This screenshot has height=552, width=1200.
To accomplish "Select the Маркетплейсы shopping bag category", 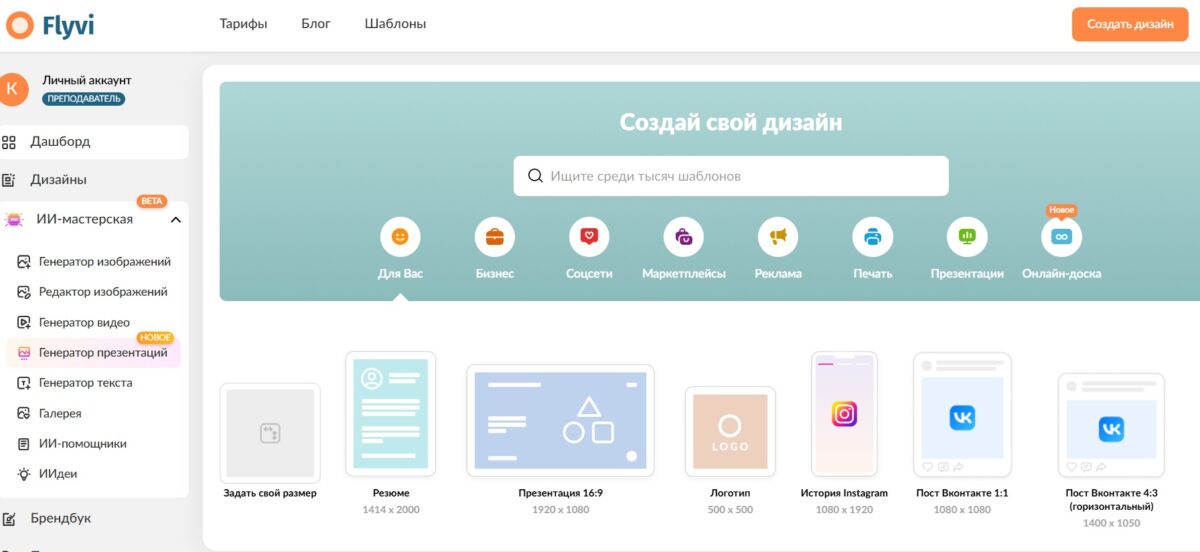I will 684,237.
